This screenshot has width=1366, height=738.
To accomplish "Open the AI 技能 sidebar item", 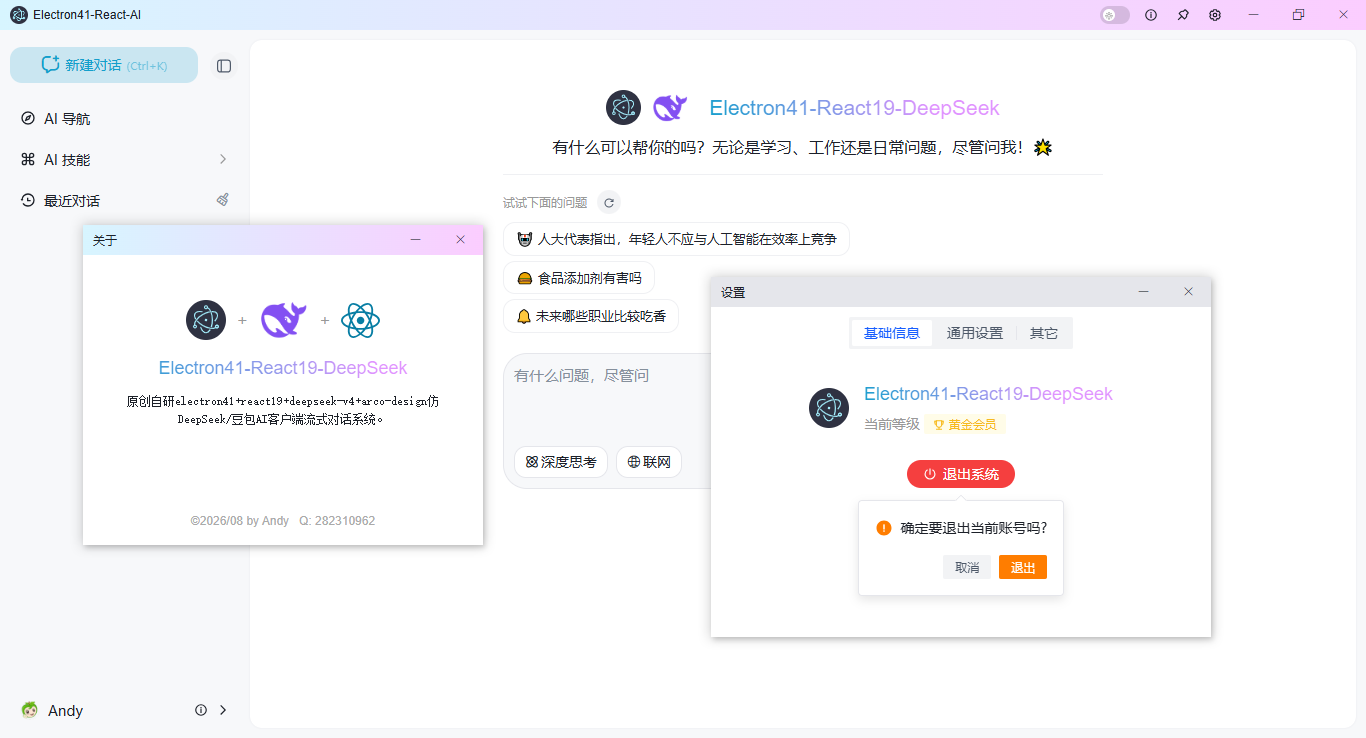I will click(x=125, y=160).
